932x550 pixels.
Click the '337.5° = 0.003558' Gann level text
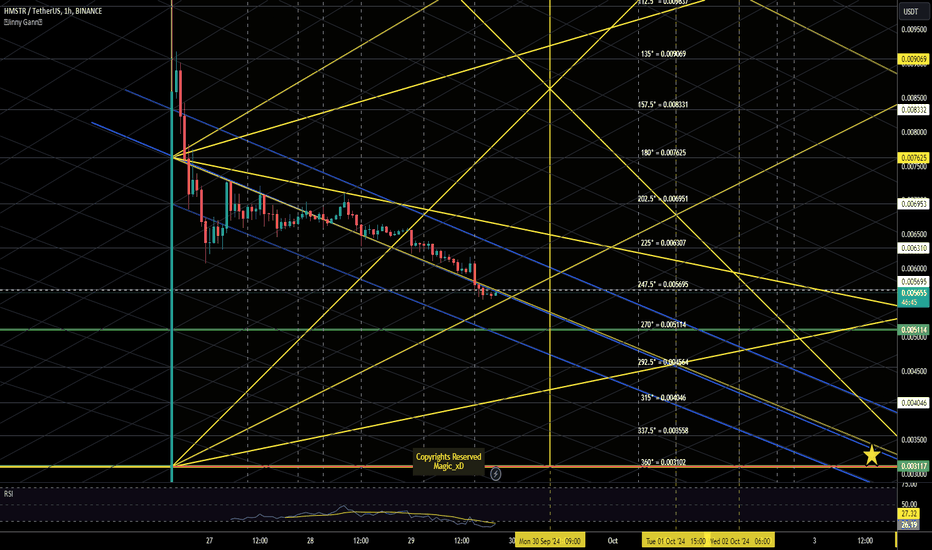click(663, 430)
